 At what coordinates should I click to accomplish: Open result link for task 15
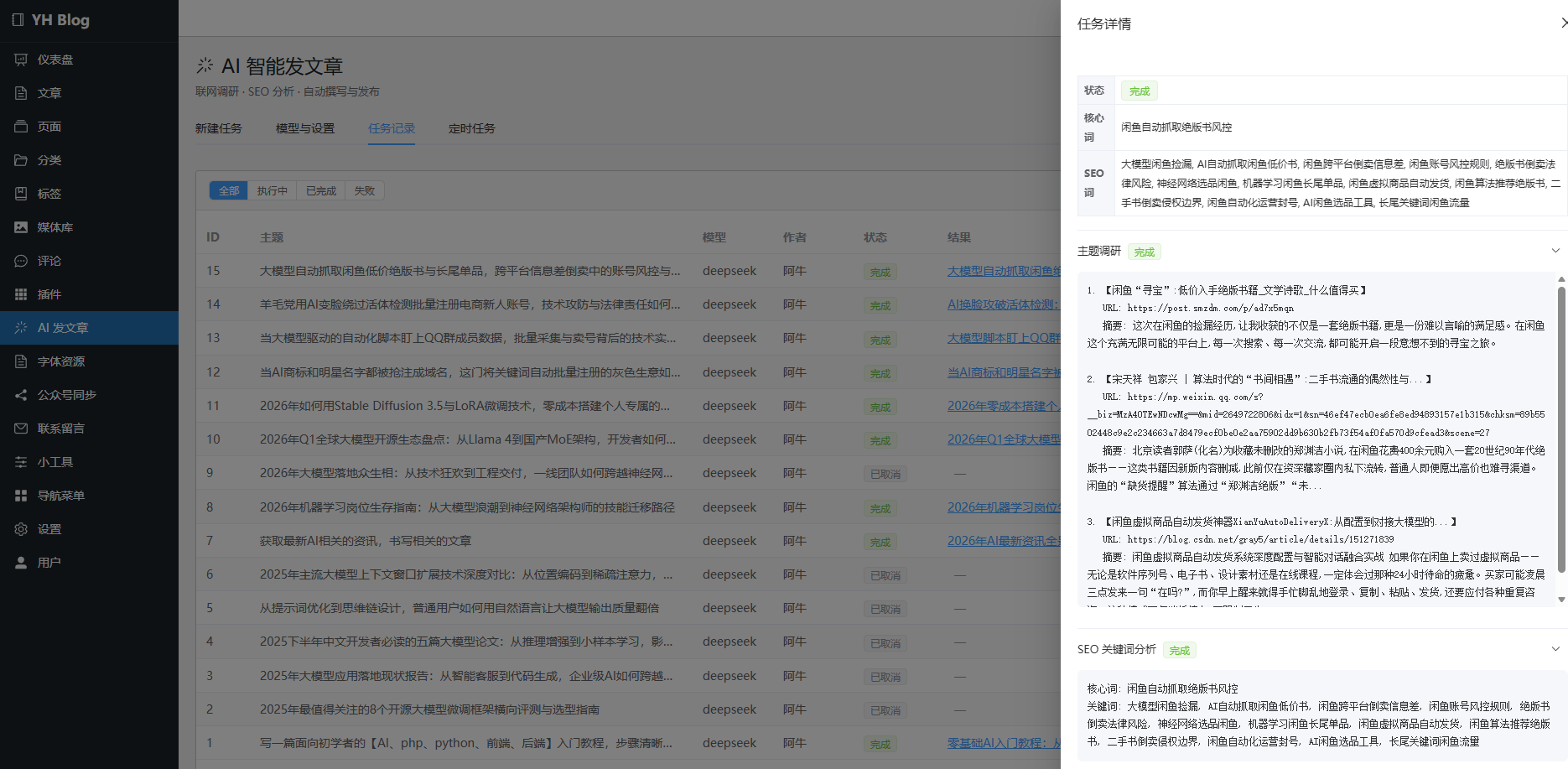point(1004,271)
